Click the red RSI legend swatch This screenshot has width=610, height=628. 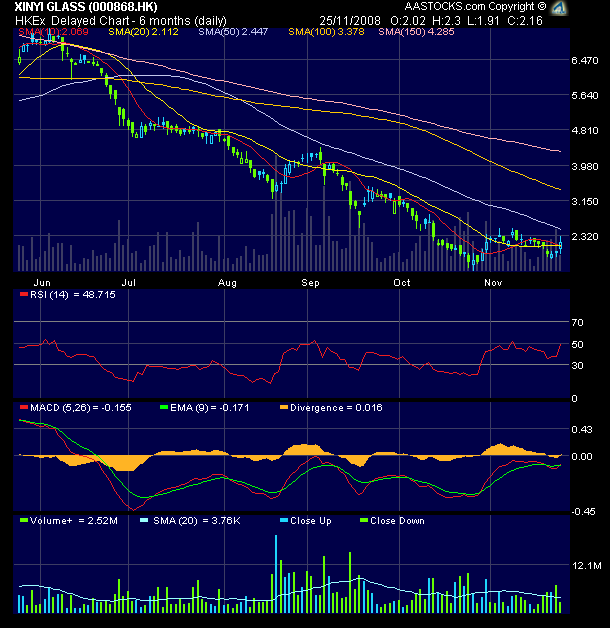24,294
